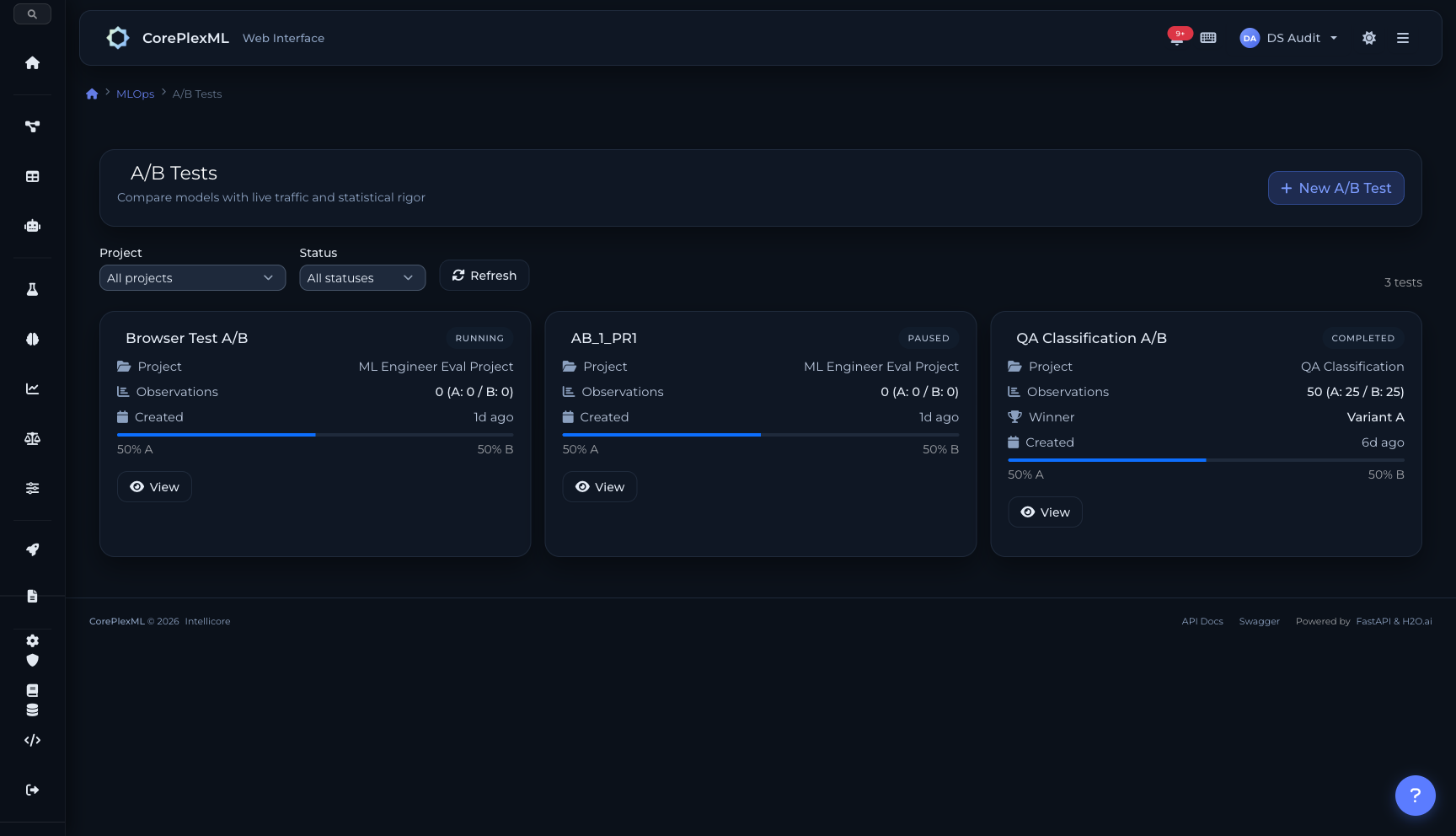Open the code brackets icon in sidebar

click(32, 739)
